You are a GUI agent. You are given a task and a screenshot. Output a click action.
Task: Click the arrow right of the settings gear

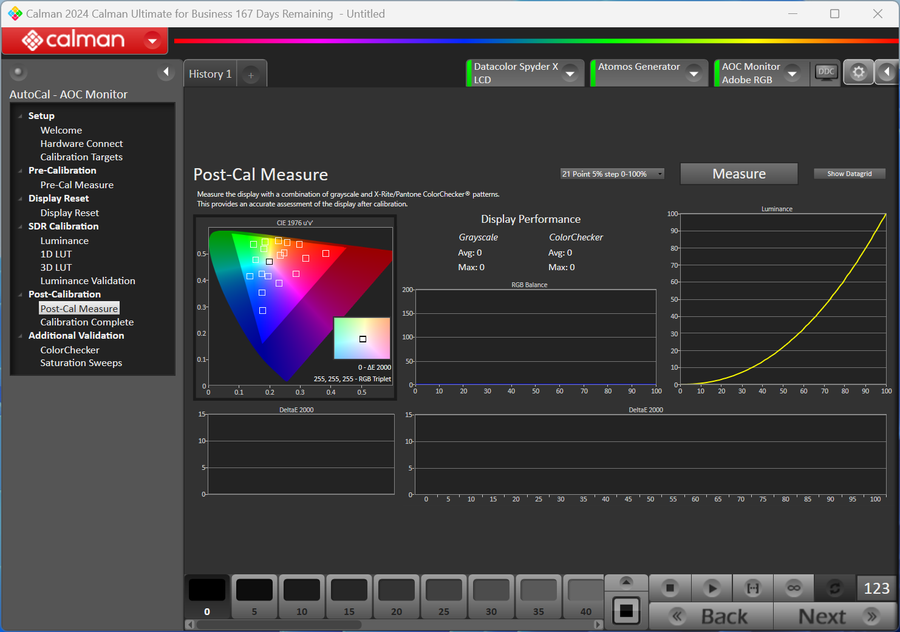(x=887, y=72)
